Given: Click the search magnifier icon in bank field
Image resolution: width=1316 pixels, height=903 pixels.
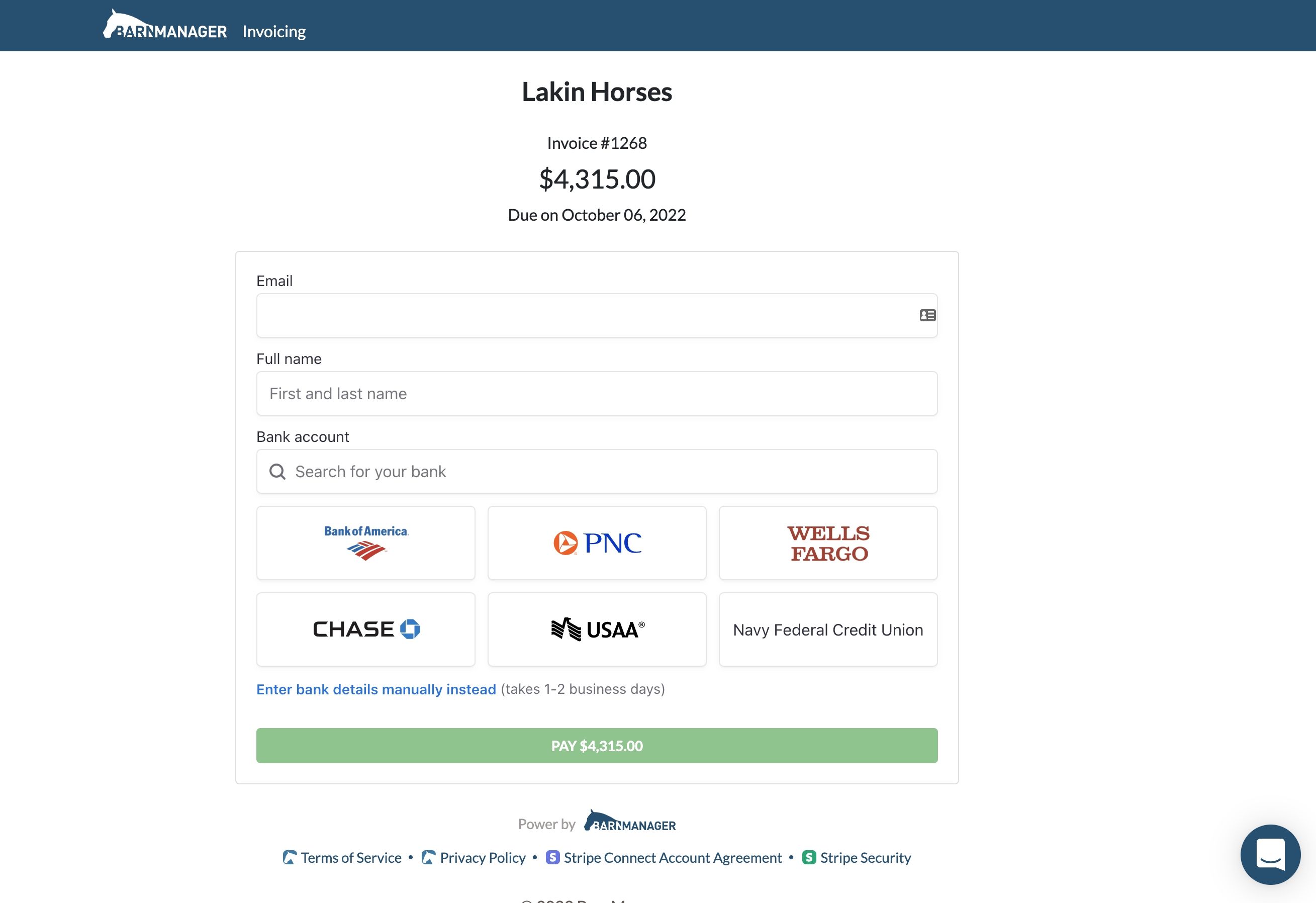Looking at the screenshot, I should pyautogui.click(x=277, y=471).
